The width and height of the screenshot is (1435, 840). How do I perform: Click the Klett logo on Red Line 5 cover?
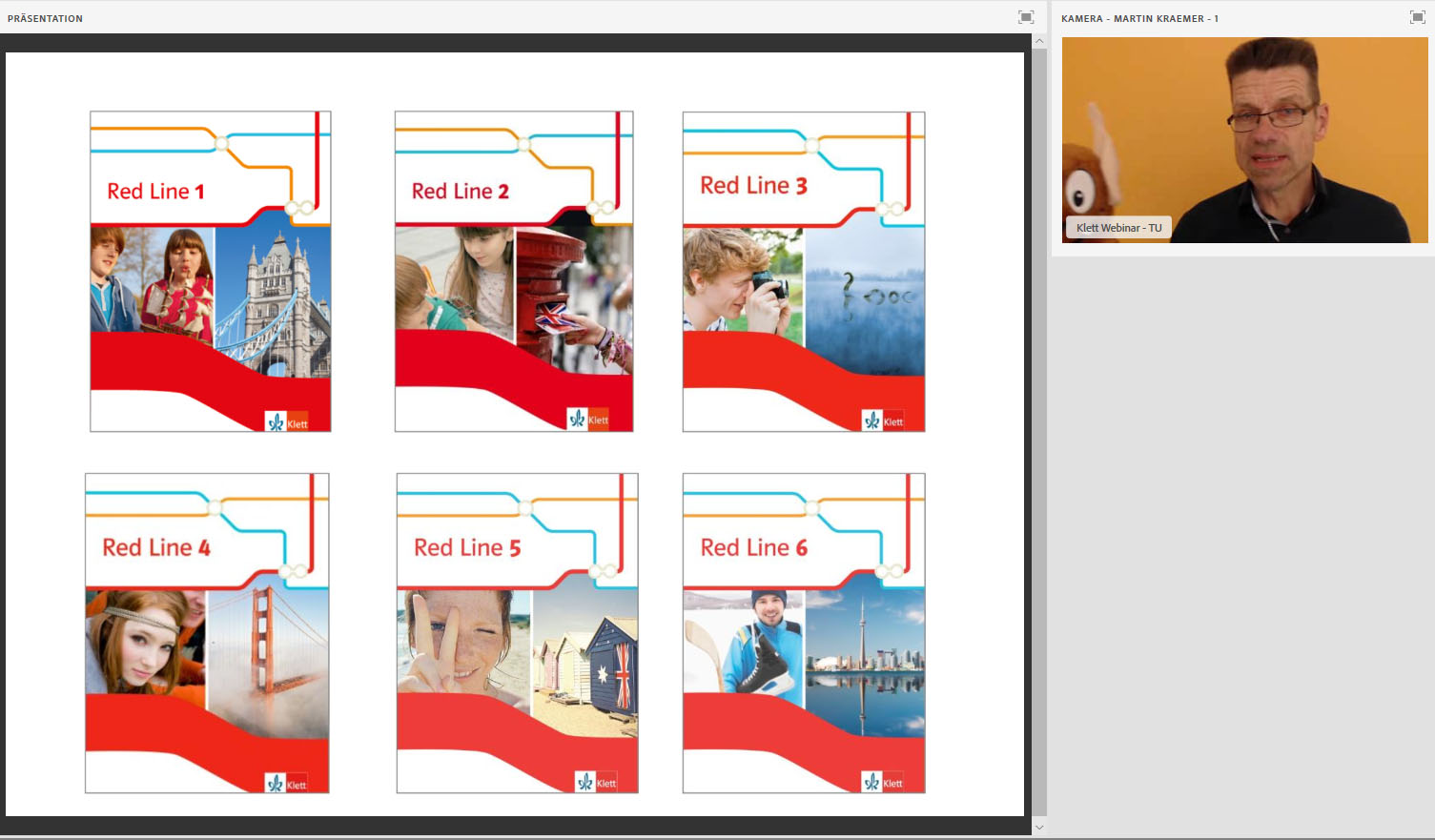[x=597, y=783]
